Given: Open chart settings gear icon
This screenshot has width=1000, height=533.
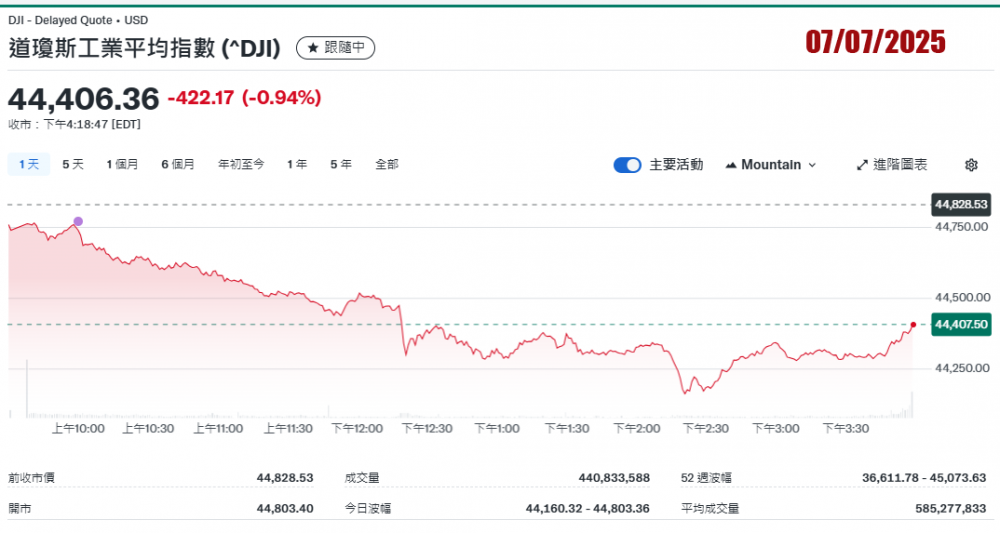Looking at the screenshot, I should 971,165.
